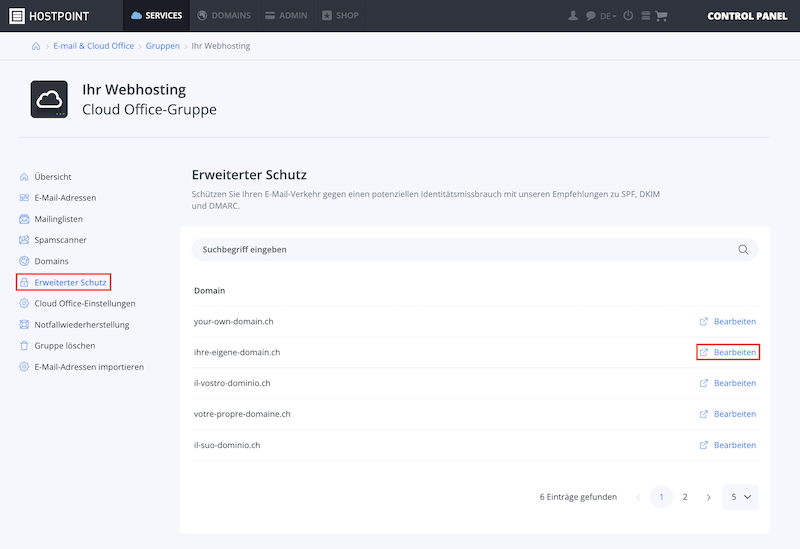This screenshot has width=800, height=549.
Task: Open the shopping cart icon
Action: click(661, 16)
